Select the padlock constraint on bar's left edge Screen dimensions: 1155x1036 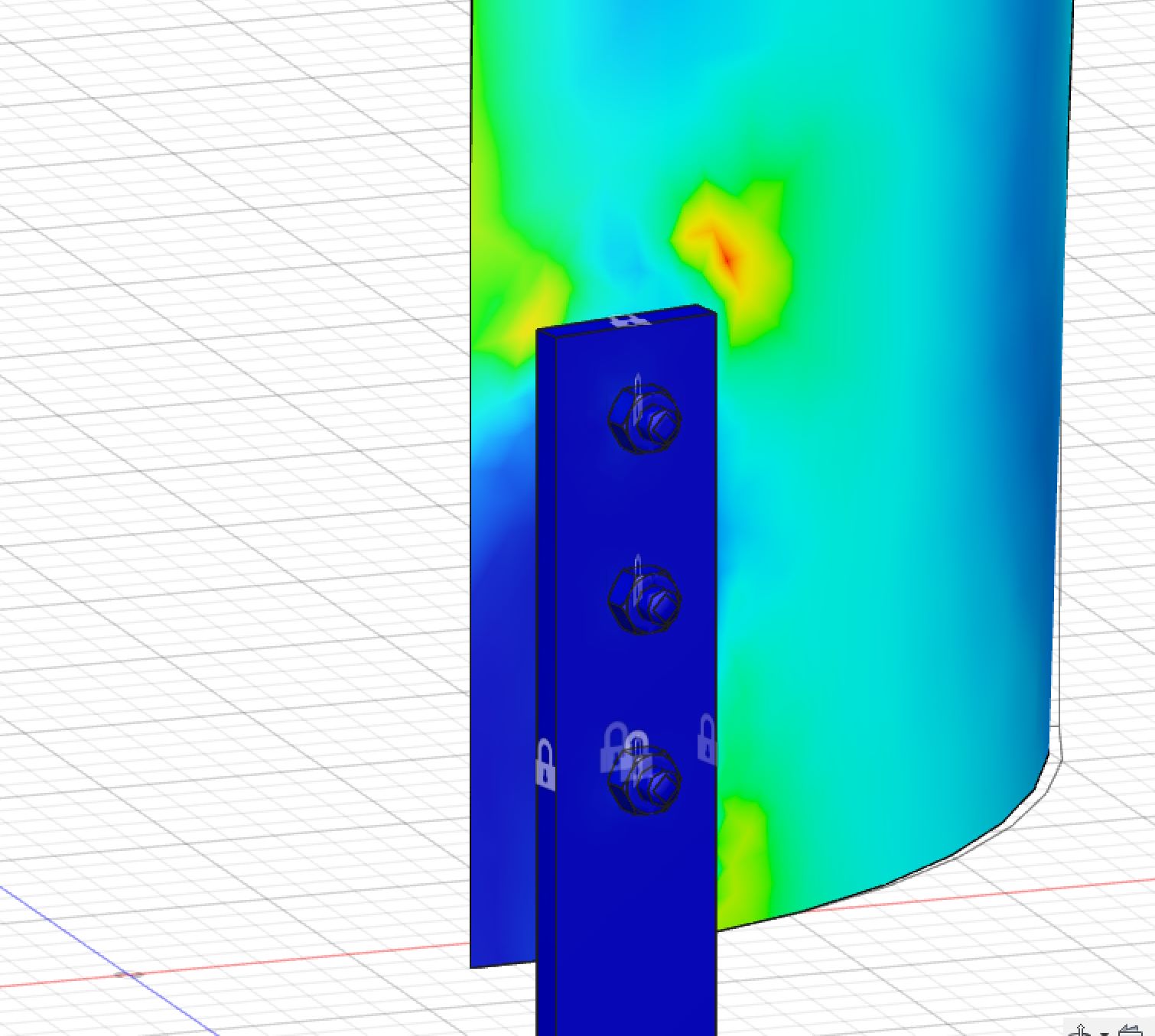545,764
